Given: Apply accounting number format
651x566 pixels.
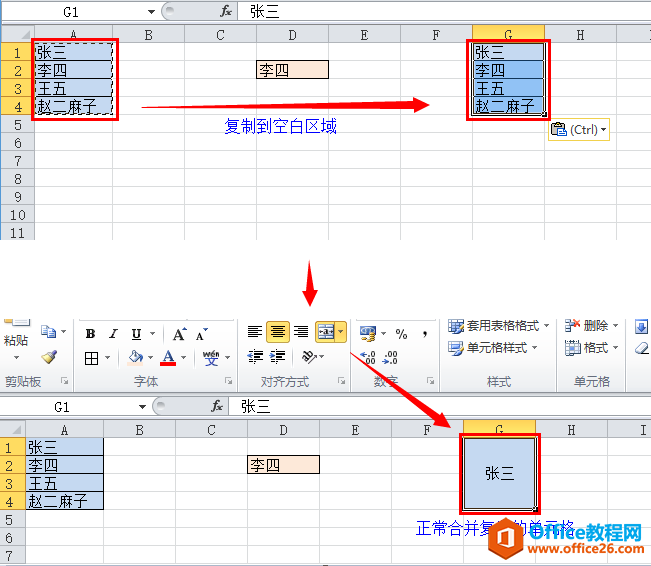Looking at the screenshot, I should click(x=368, y=333).
